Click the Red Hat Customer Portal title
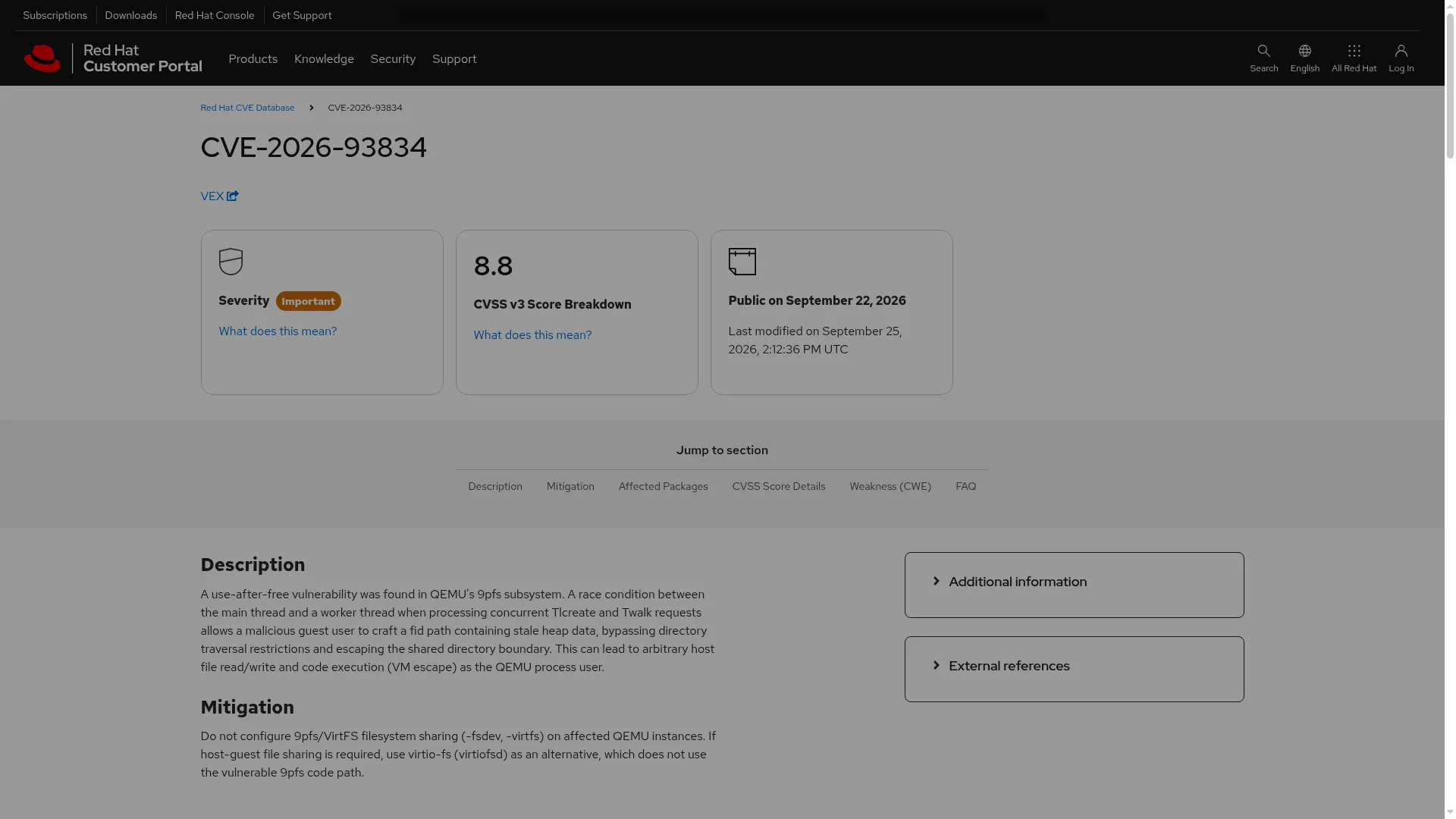This screenshot has width=1456, height=819. tap(143, 58)
